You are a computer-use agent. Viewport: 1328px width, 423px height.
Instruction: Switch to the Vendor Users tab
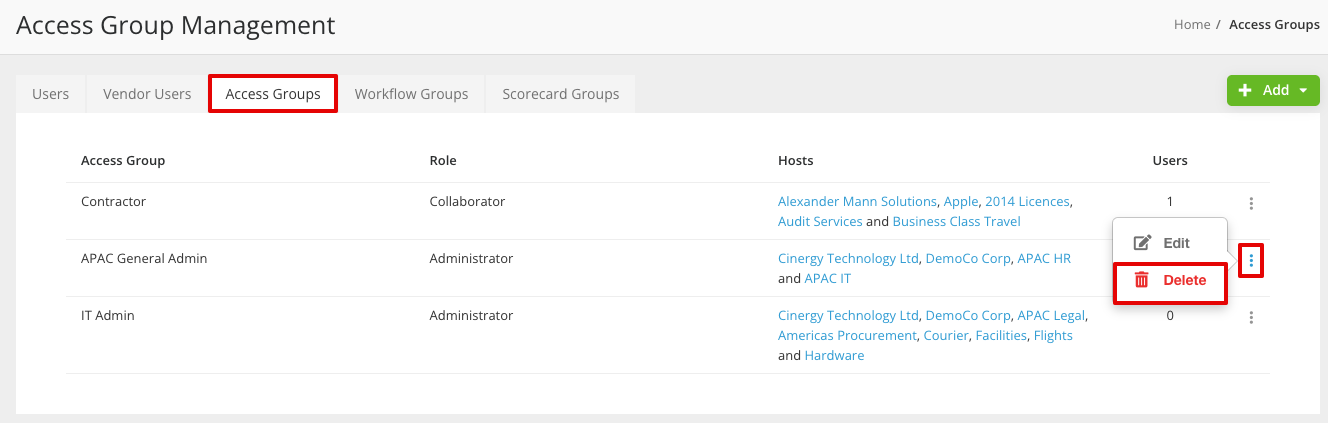[147, 94]
